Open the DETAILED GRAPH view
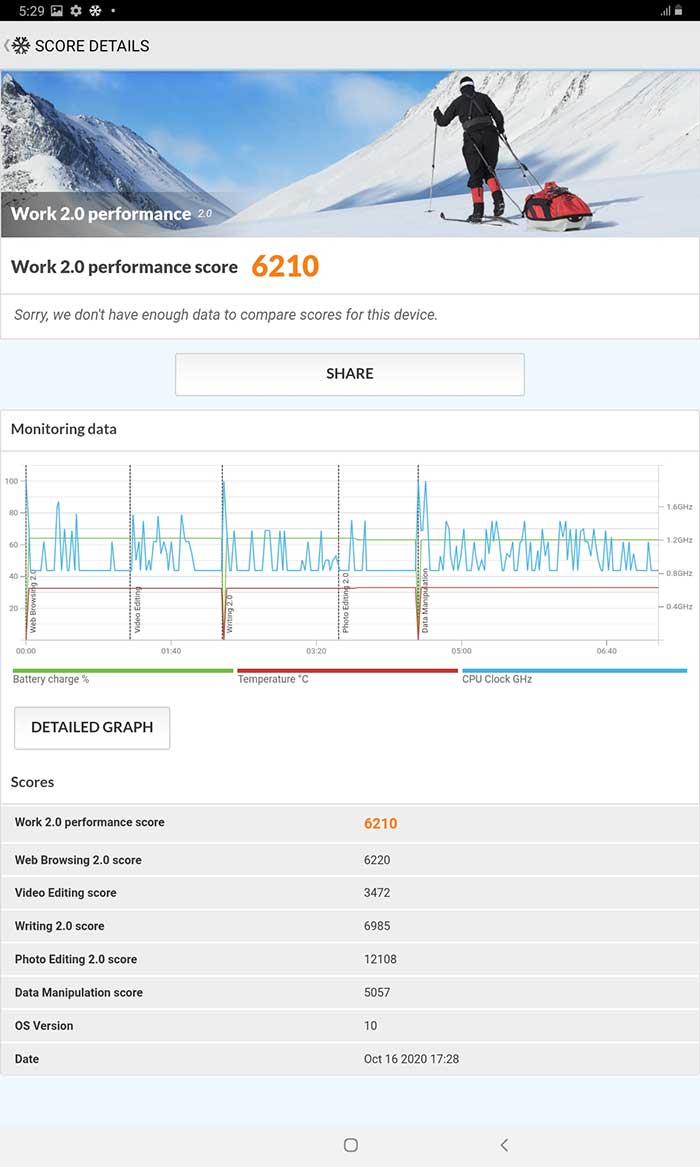Screen dimensions: 700x1167 tap(92, 728)
